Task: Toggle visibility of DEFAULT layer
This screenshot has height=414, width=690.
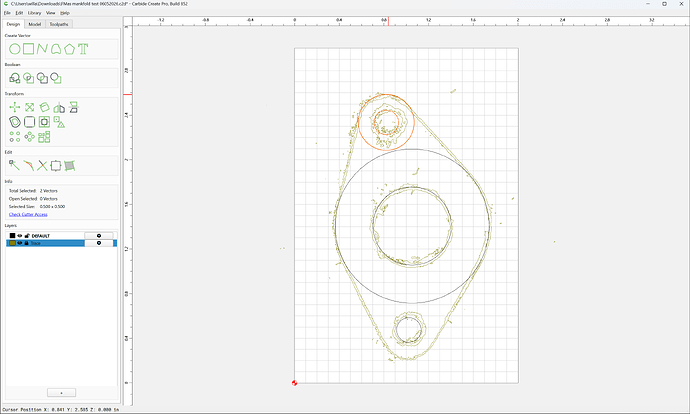Action: pyautogui.click(x=20, y=236)
